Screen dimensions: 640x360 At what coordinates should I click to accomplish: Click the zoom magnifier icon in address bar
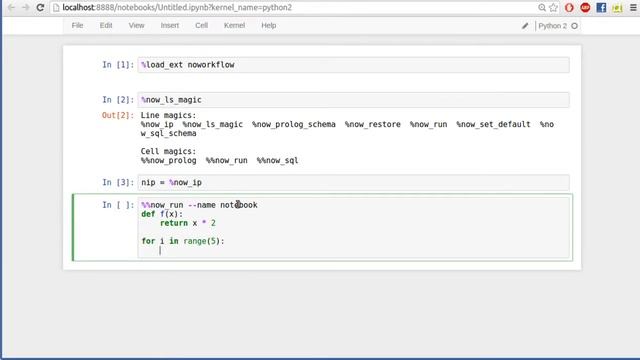tap(542, 7)
